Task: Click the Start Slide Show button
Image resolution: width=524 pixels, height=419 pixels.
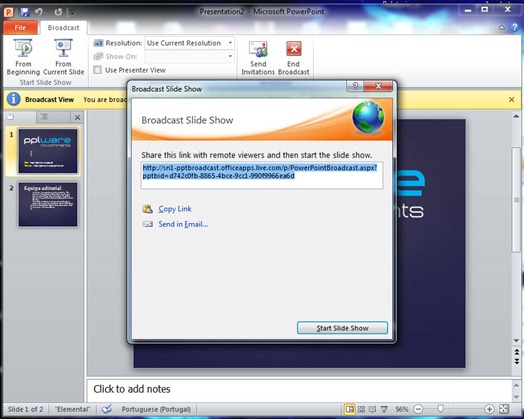Action: (x=342, y=328)
